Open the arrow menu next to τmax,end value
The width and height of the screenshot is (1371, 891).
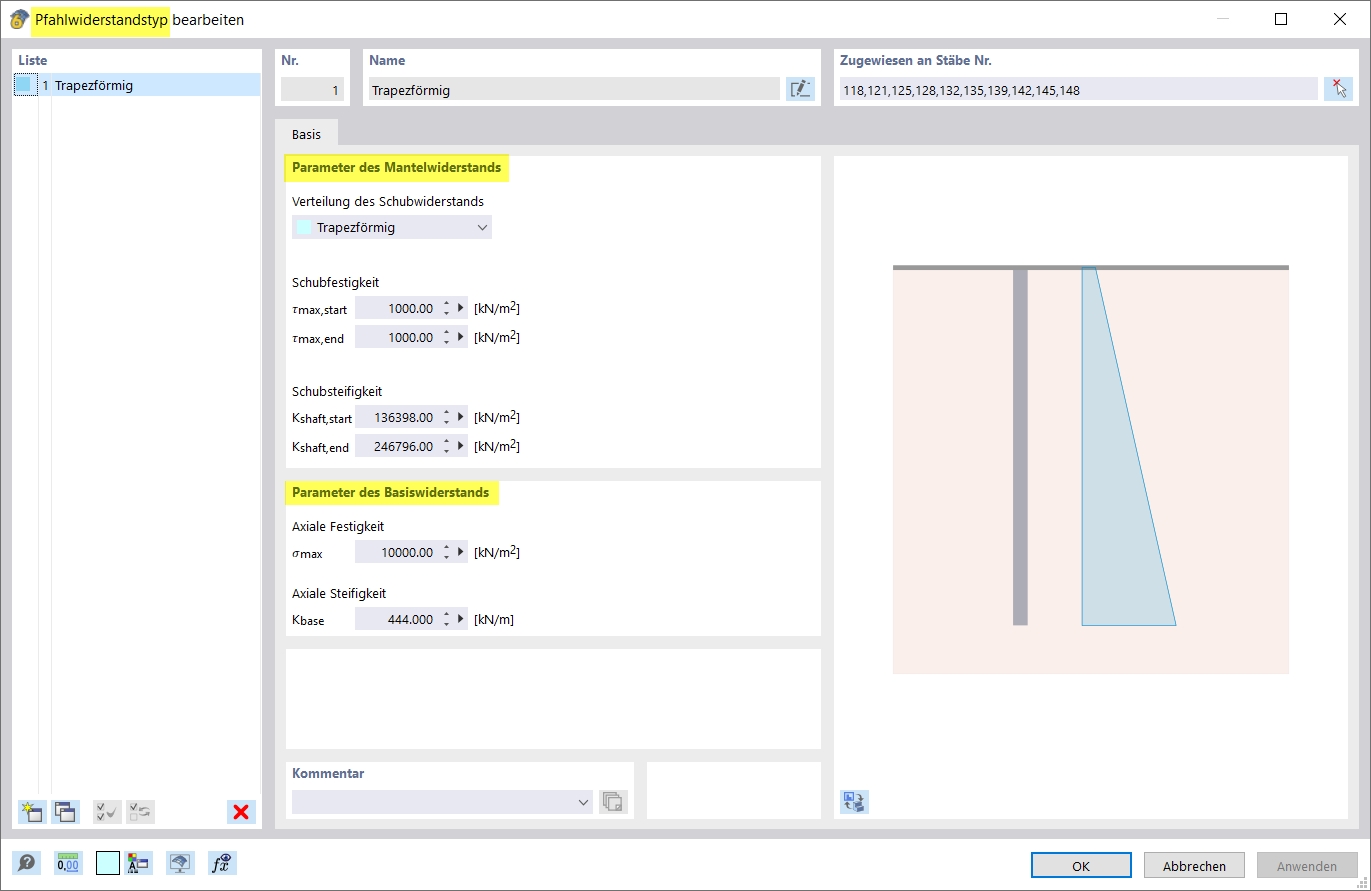click(460, 337)
